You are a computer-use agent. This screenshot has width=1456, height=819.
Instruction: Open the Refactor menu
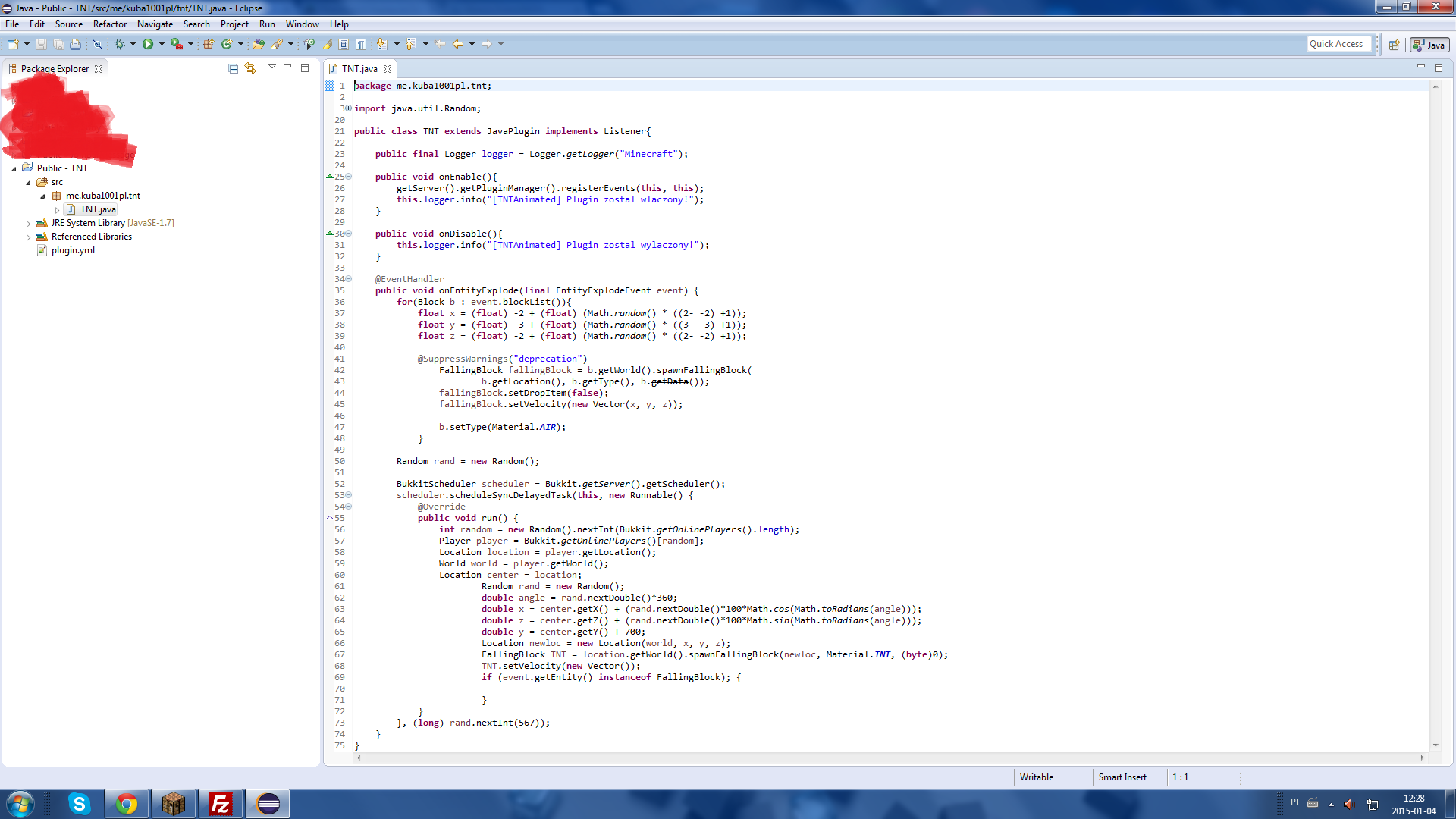(x=110, y=24)
